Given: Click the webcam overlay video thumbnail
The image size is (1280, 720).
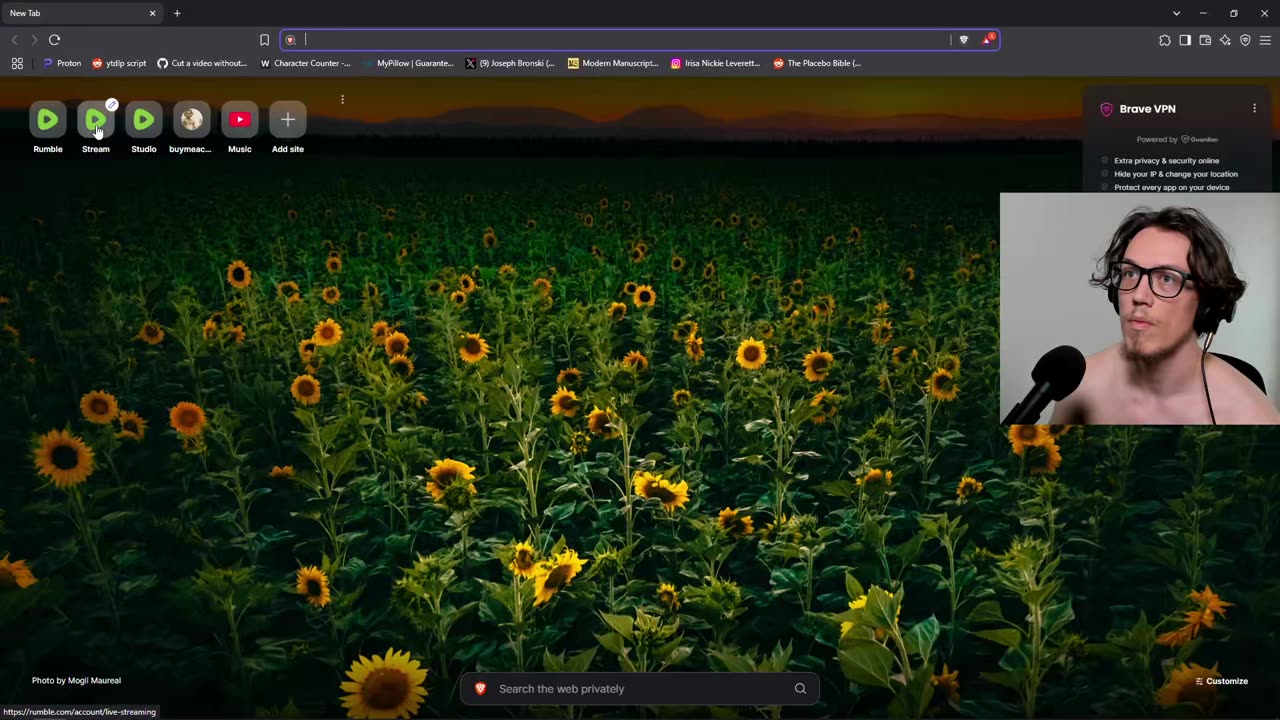Looking at the screenshot, I should click(x=1140, y=309).
